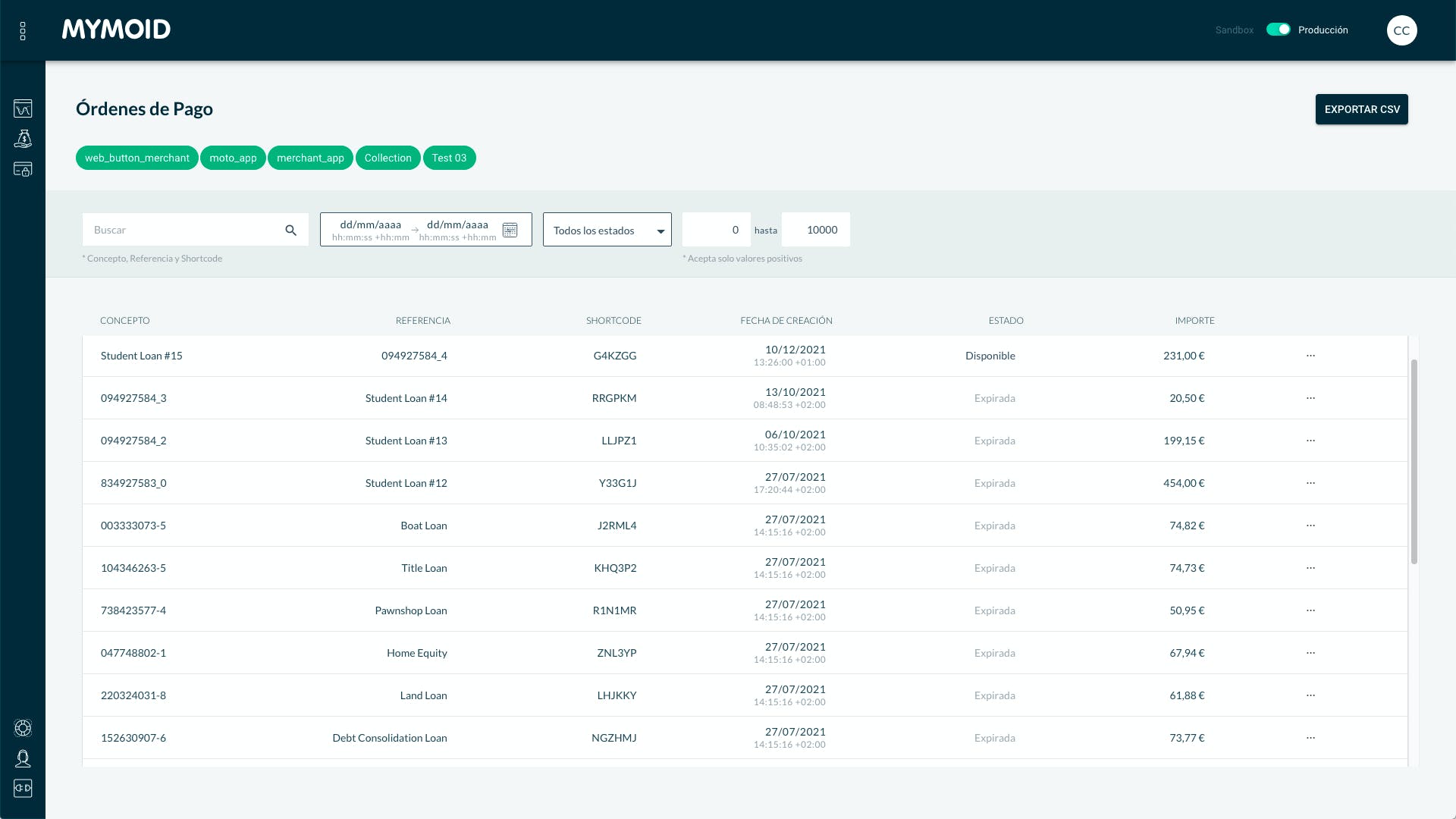This screenshot has width=1456, height=819.
Task: Open options menu for Student Loan #15
Action: pyautogui.click(x=1310, y=356)
